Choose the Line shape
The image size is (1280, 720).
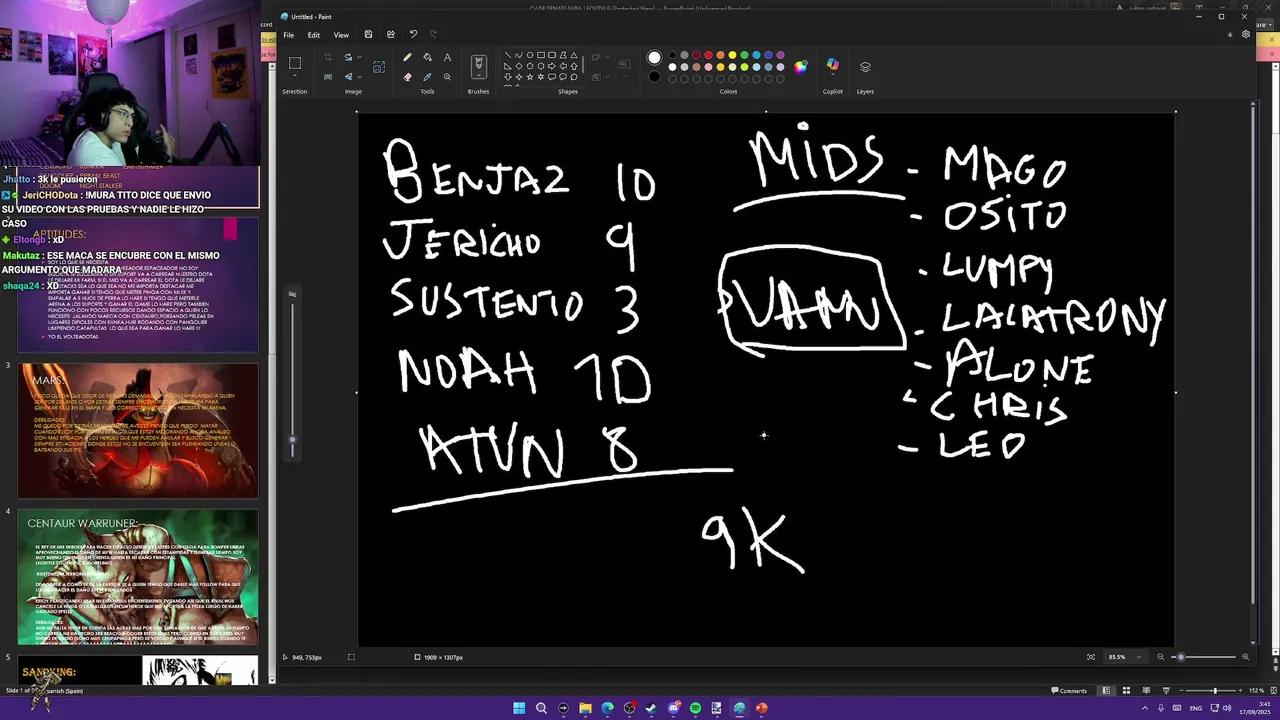click(x=508, y=55)
